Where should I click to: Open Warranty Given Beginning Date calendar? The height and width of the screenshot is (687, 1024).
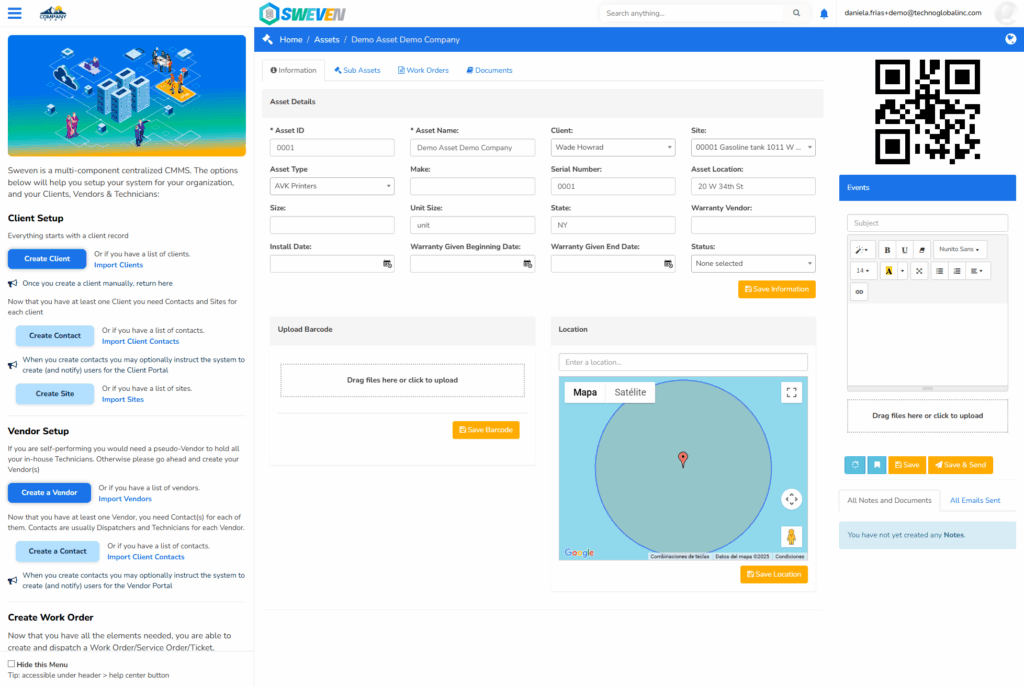tap(528, 264)
